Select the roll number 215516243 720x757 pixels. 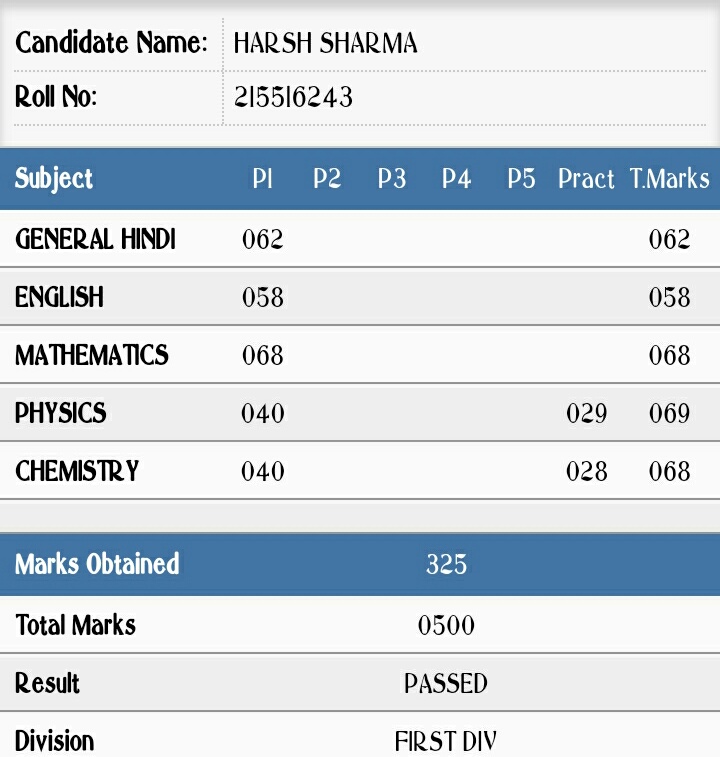coord(294,97)
